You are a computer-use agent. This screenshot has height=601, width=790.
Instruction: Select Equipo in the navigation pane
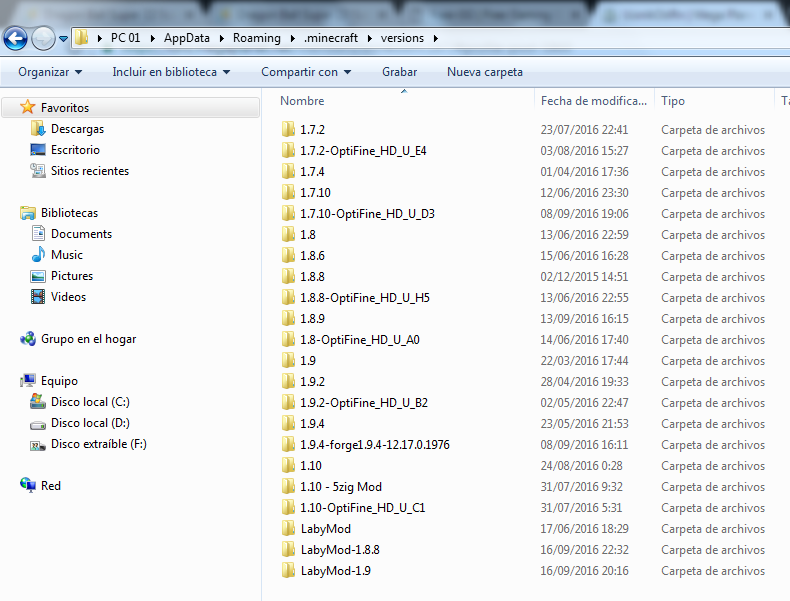pos(59,381)
